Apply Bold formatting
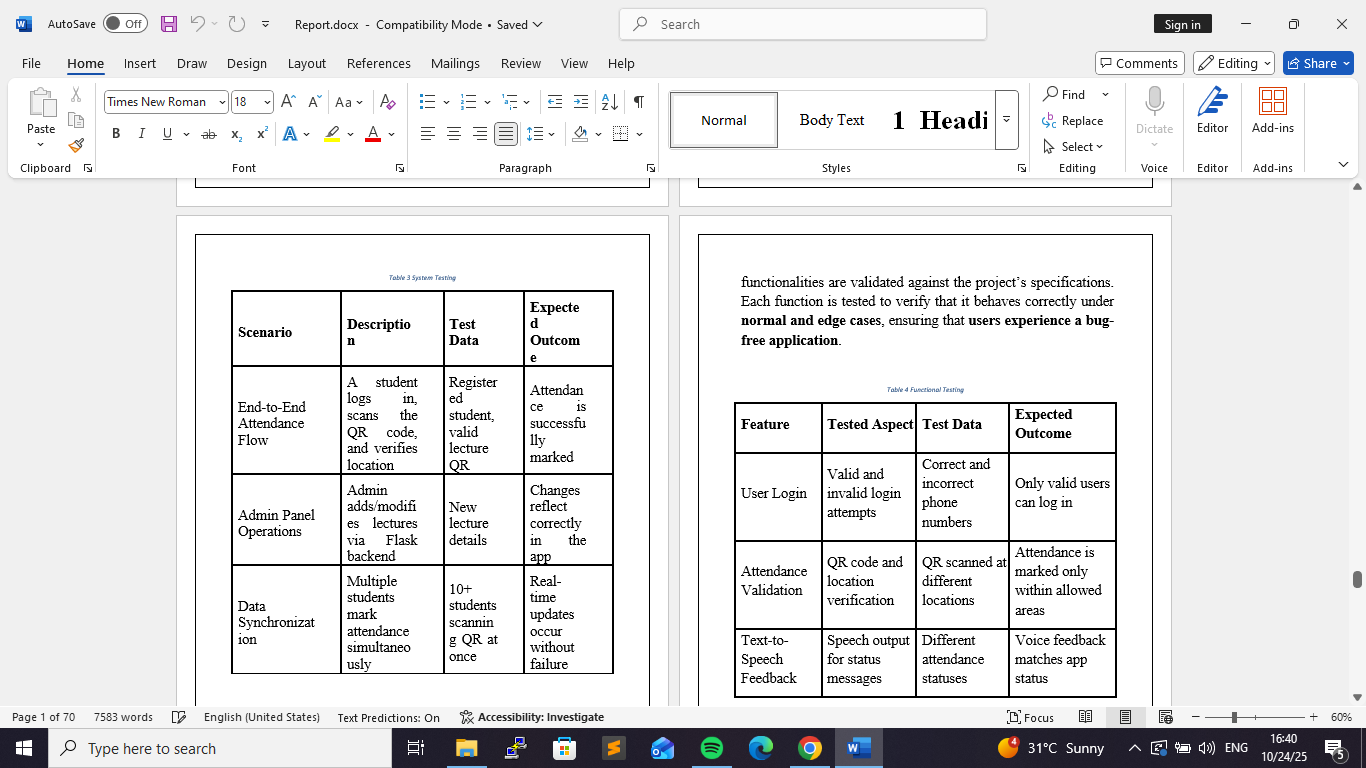 (x=116, y=134)
